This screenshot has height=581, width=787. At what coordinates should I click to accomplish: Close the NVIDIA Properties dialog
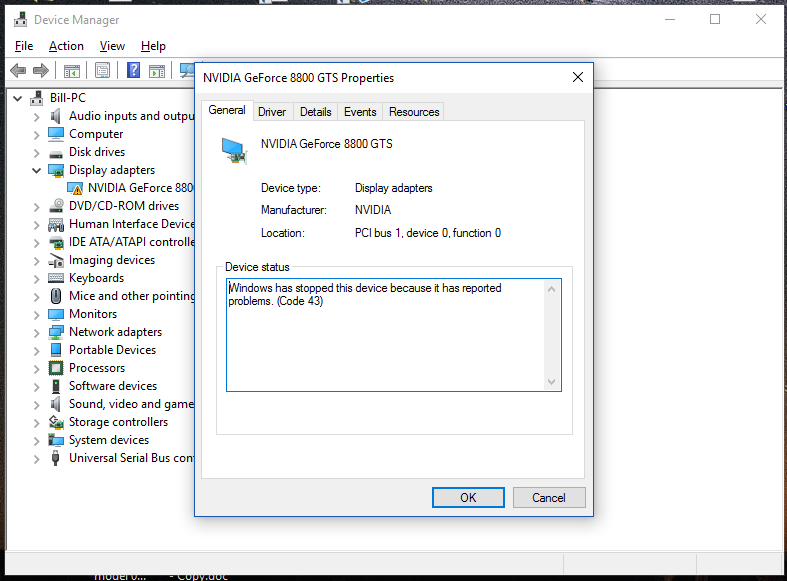pyautogui.click(x=578, y=77)
